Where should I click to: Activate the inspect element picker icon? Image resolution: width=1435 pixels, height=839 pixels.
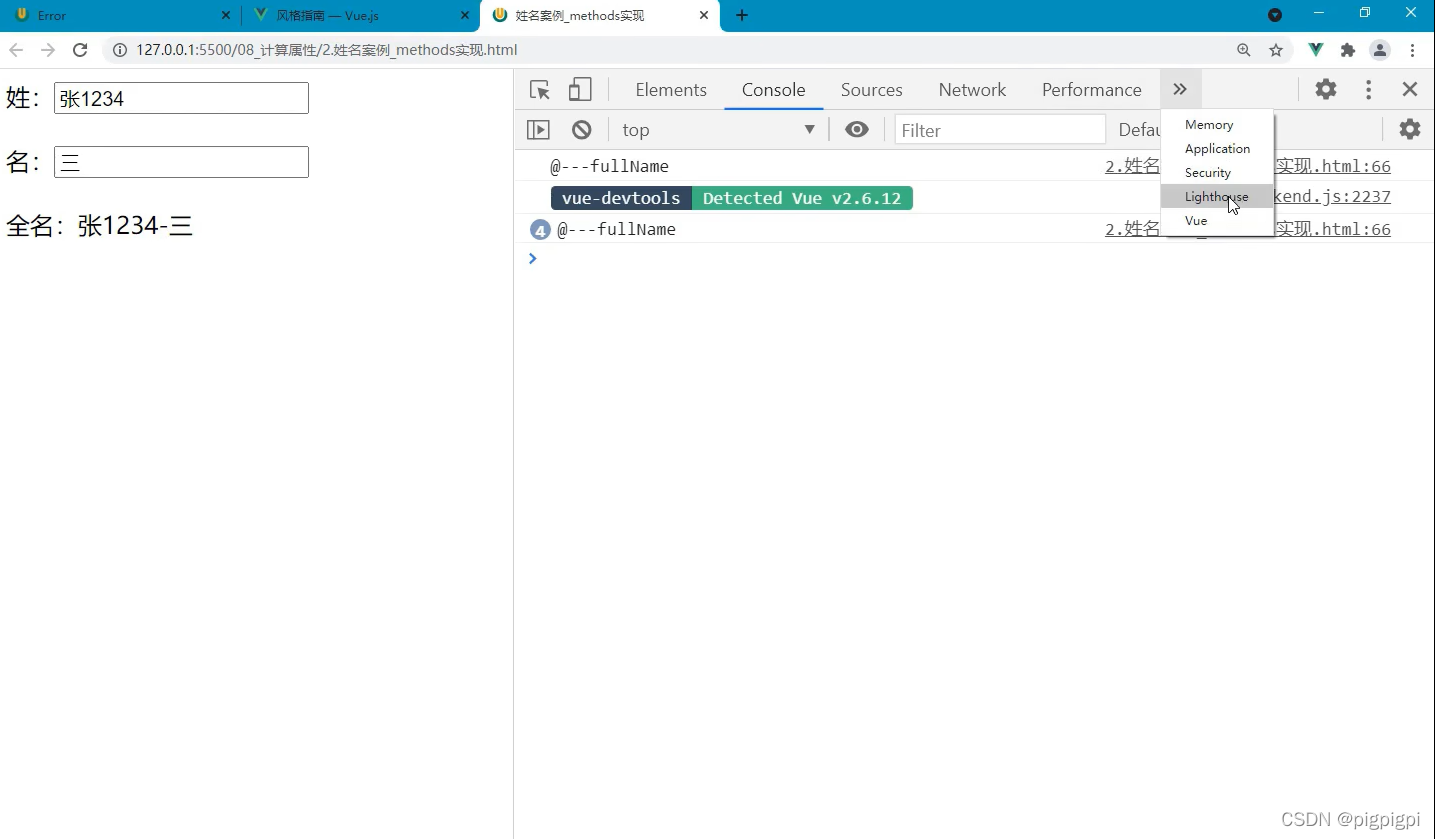point(540,90)
